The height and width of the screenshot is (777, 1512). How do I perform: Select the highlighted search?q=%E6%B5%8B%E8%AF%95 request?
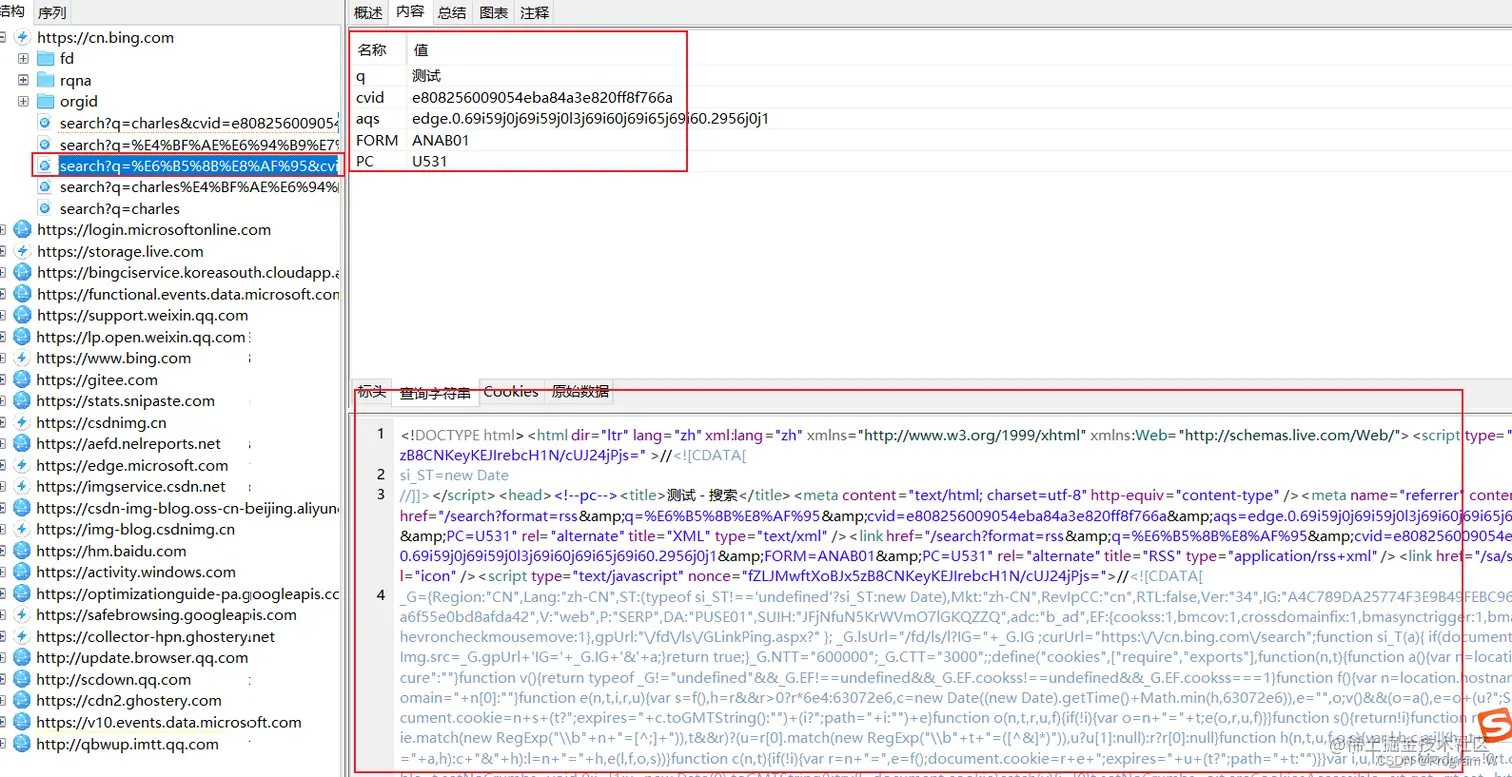coord(198,165)
